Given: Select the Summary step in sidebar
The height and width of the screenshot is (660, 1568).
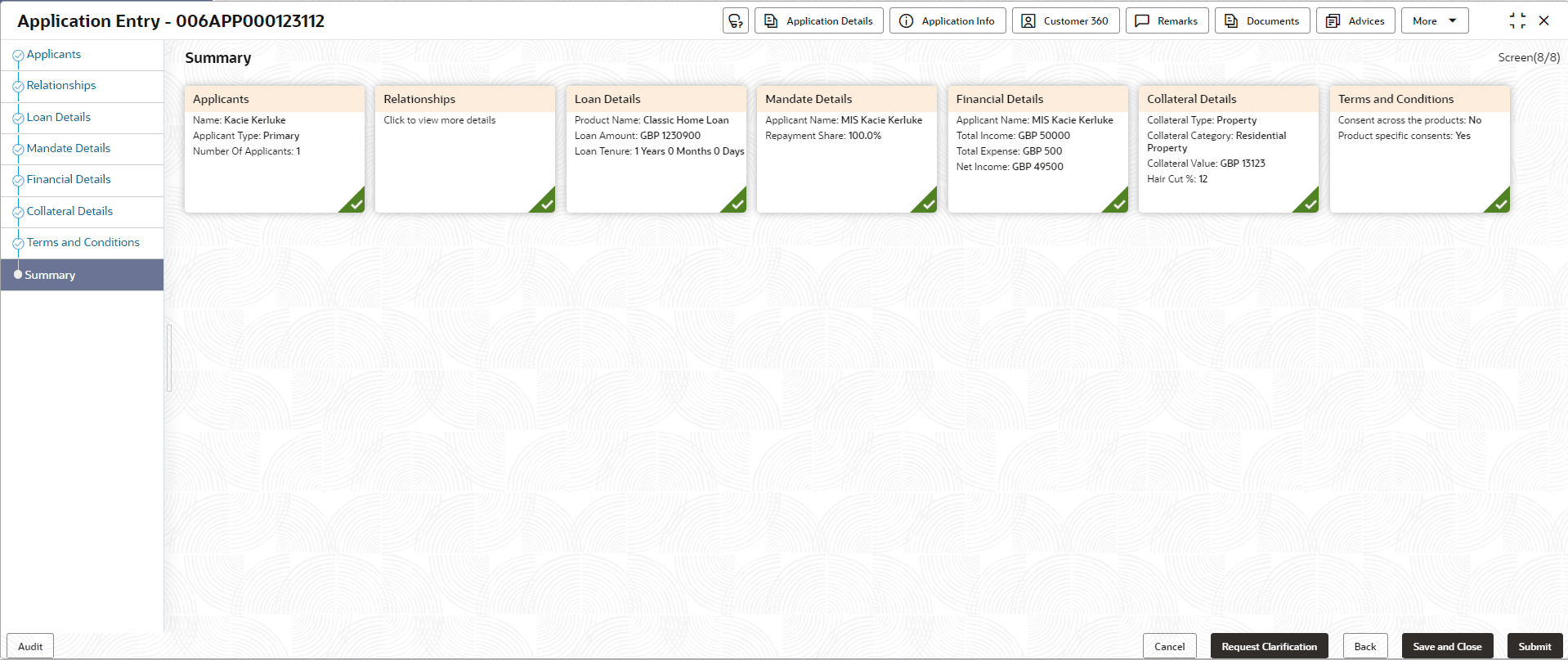Looking at the screenshot, I should click(x=50, y=275).
